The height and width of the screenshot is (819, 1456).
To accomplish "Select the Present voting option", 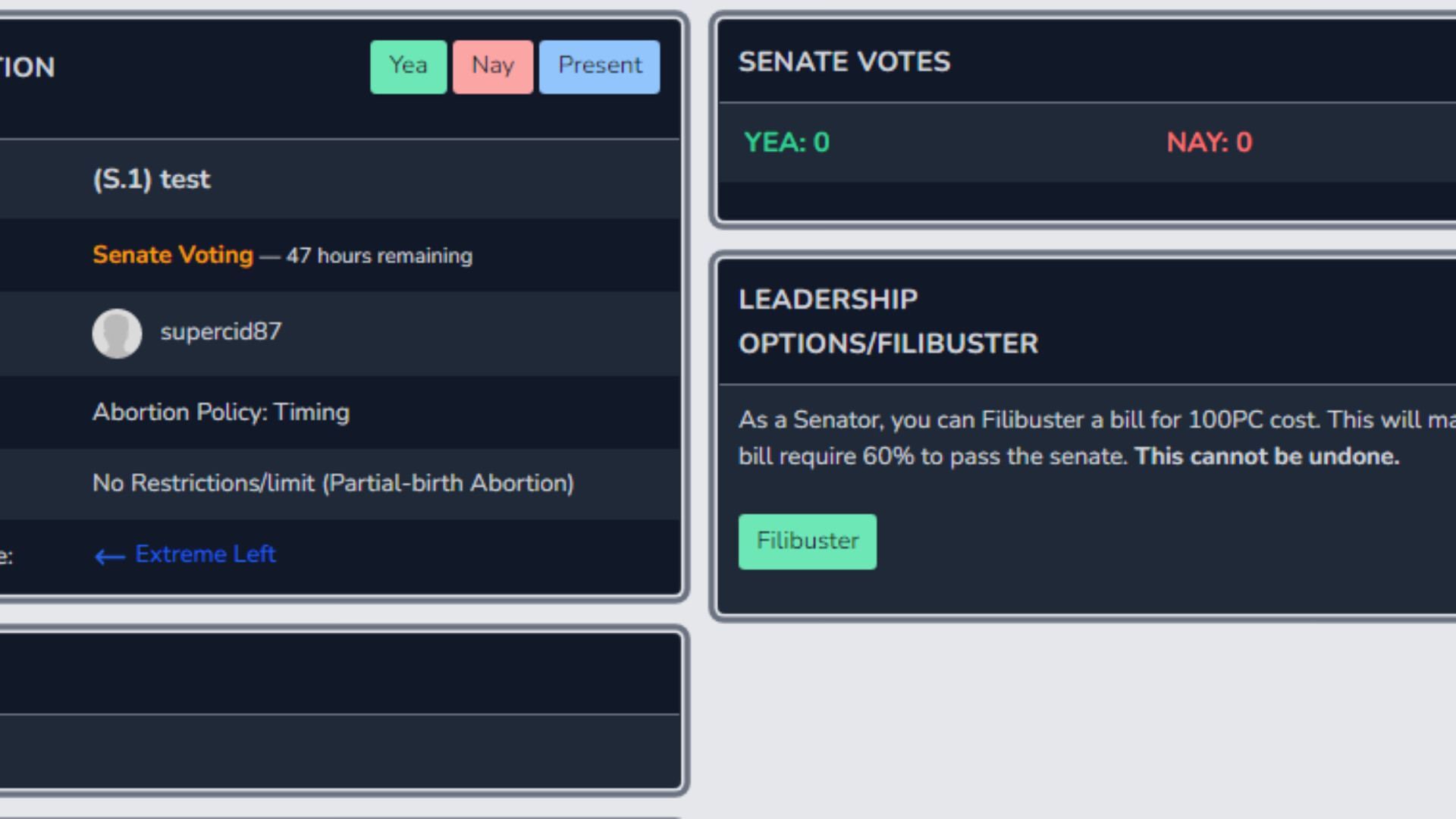I will [x=599, y=66].
